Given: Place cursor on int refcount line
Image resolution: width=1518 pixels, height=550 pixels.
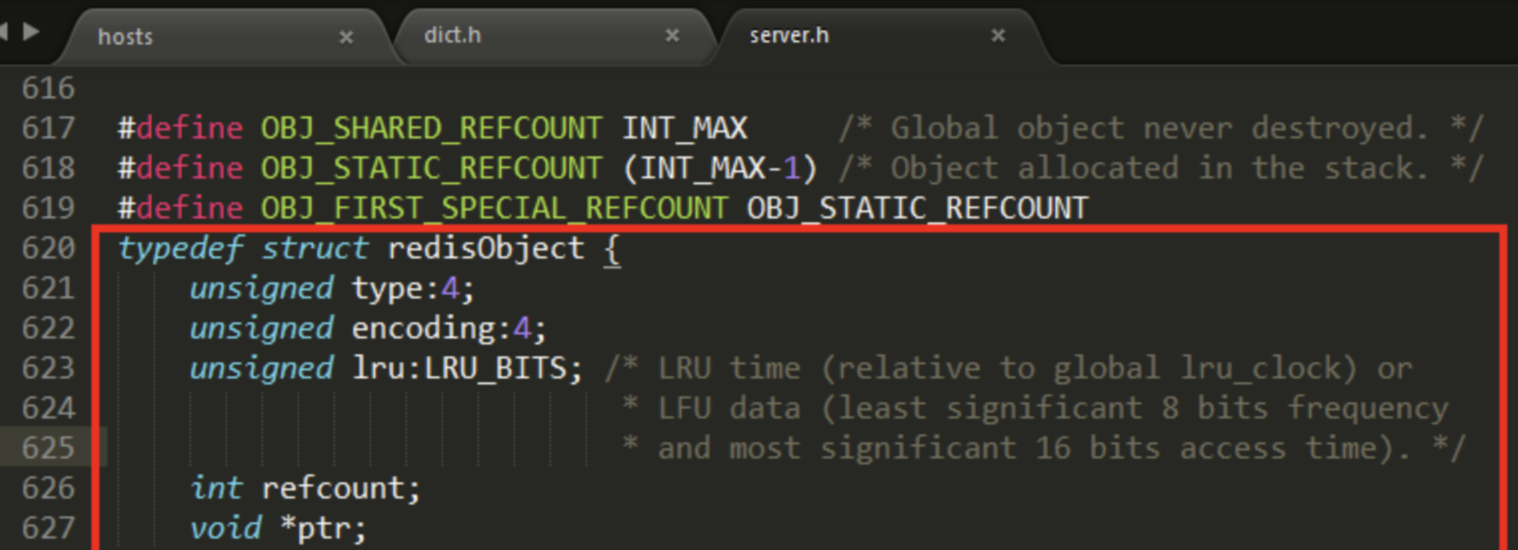Looking at the screenshot, I should [305, 488].
